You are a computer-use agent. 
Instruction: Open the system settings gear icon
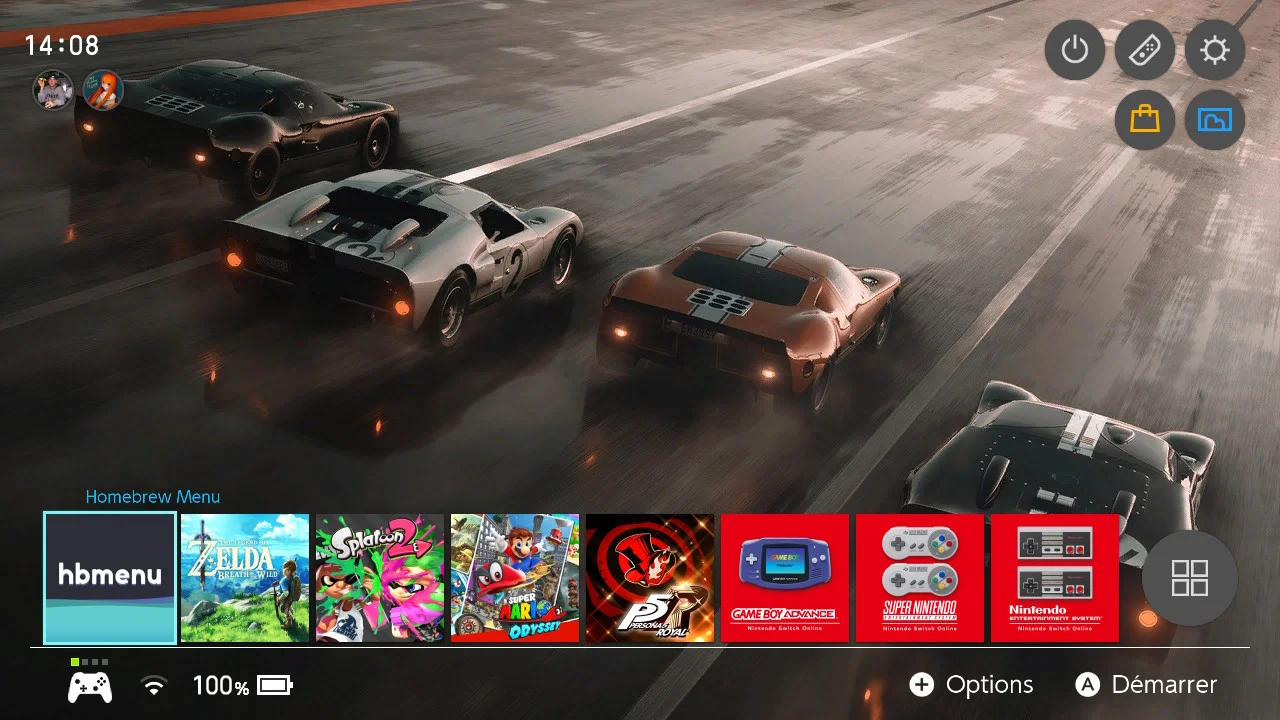point(1215,50)
